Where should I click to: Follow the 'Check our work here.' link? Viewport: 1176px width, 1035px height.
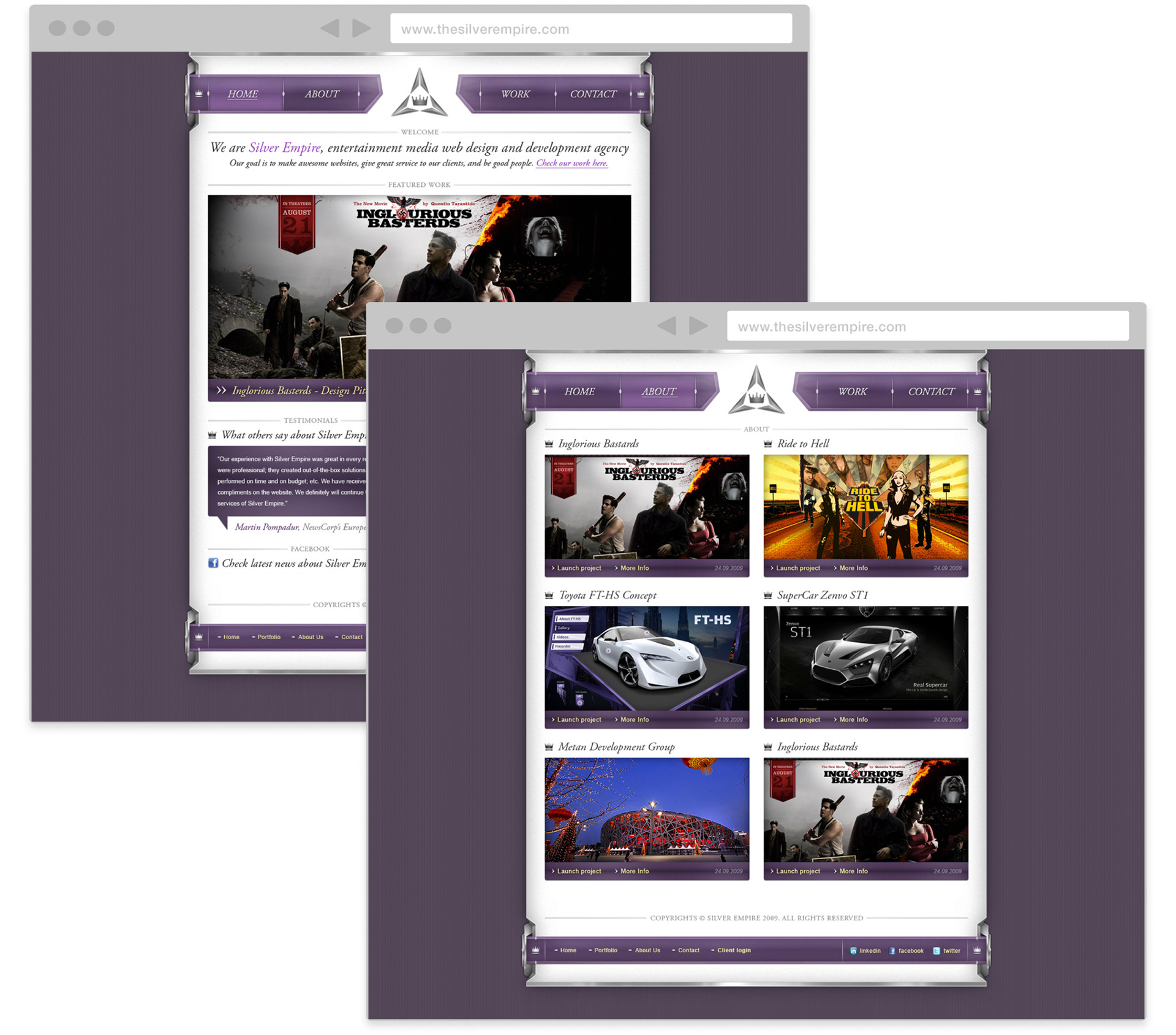pyautogui.click(x=572, y=163)
